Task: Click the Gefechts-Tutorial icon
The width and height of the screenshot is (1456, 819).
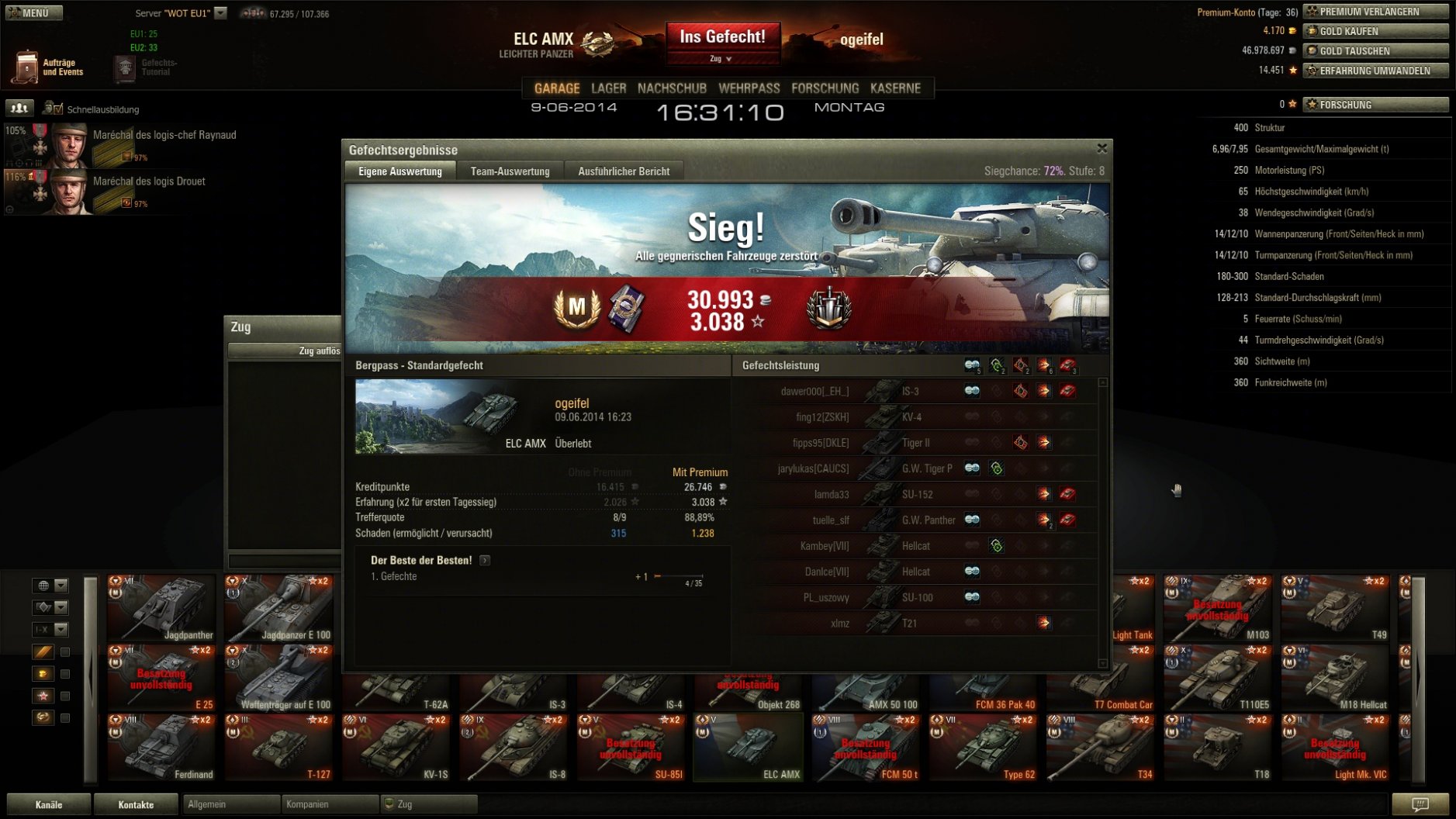Action: click(126, 67)
